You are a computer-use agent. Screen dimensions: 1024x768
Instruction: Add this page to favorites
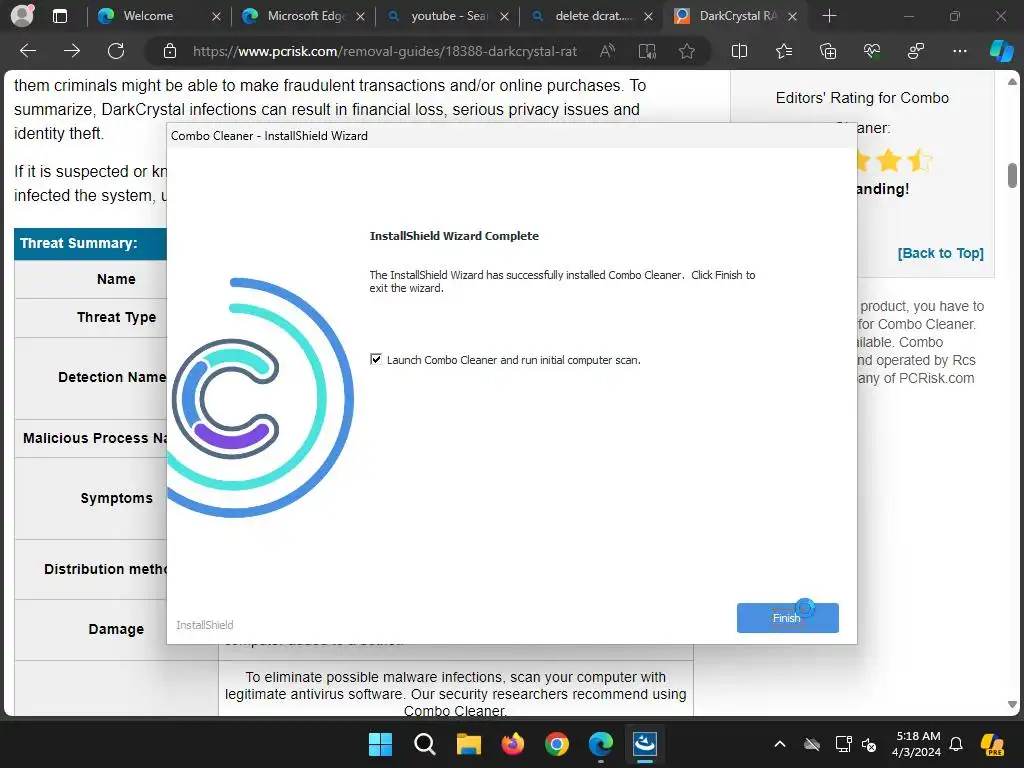pyautogui.click(x=686, y=51)
